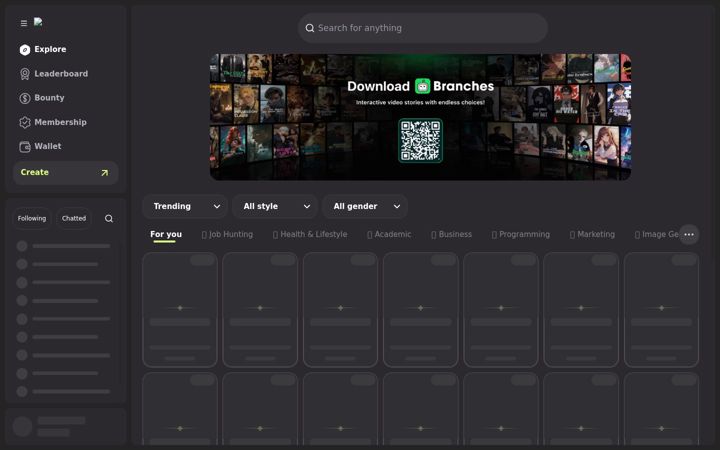Screen dimensions: 720x450
Task: Open the All gender dropdown
Action: (365, 207)
